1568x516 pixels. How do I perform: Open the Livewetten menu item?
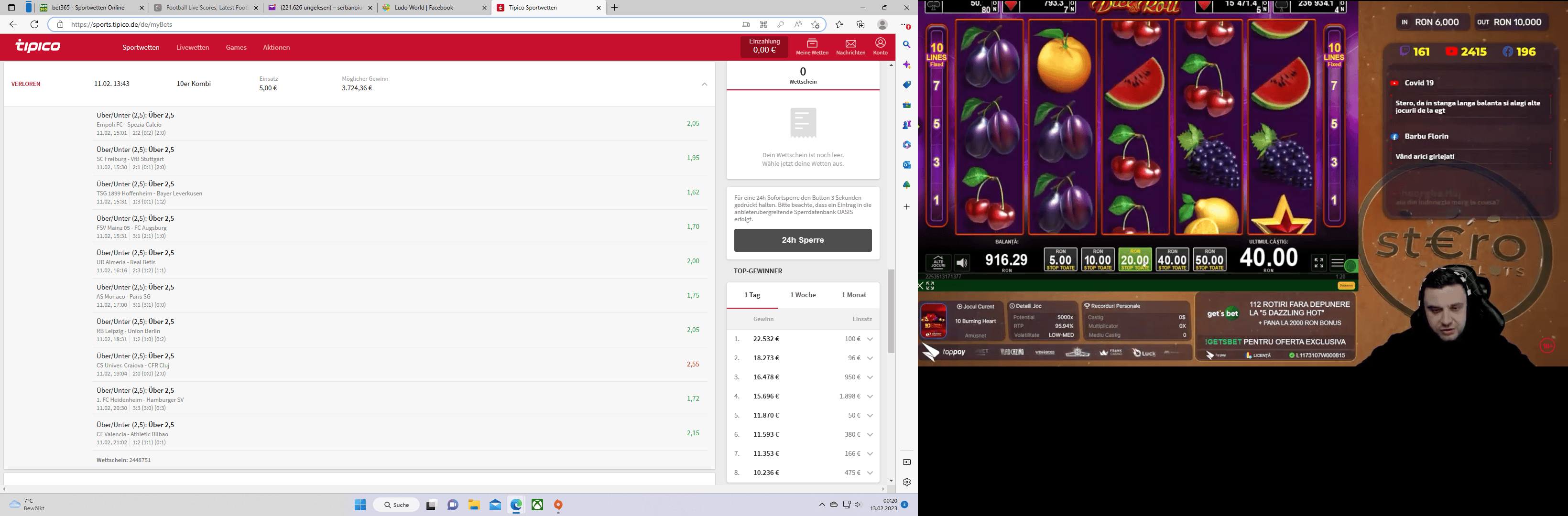tap(192, 47)
